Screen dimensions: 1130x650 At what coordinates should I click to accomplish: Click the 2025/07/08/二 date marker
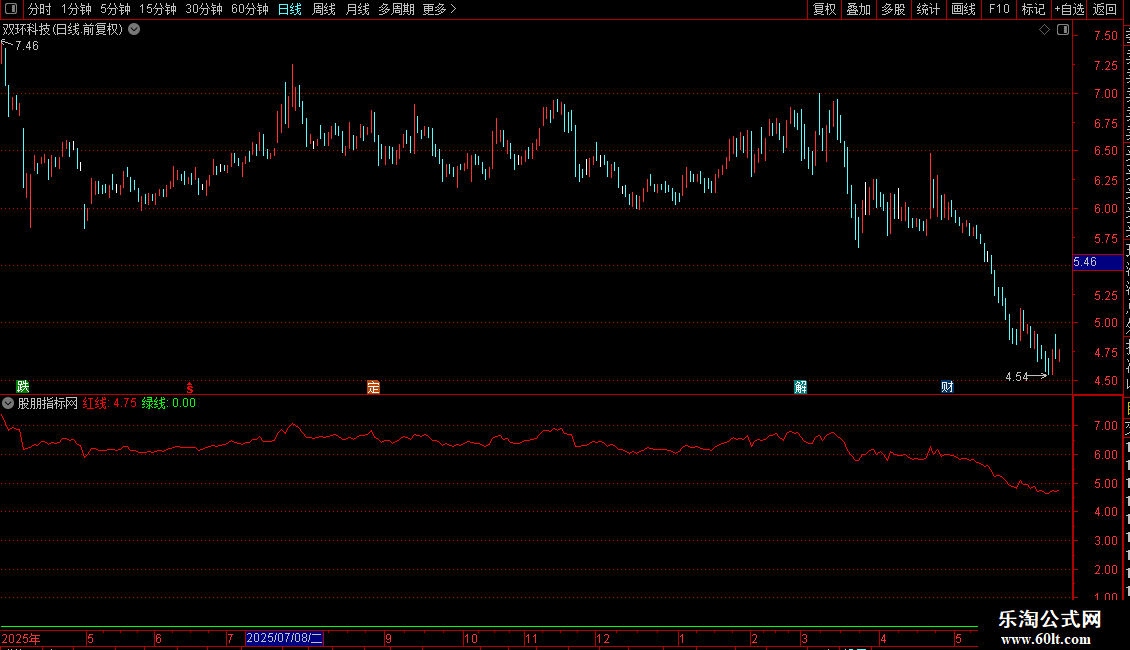pos(284,638)
